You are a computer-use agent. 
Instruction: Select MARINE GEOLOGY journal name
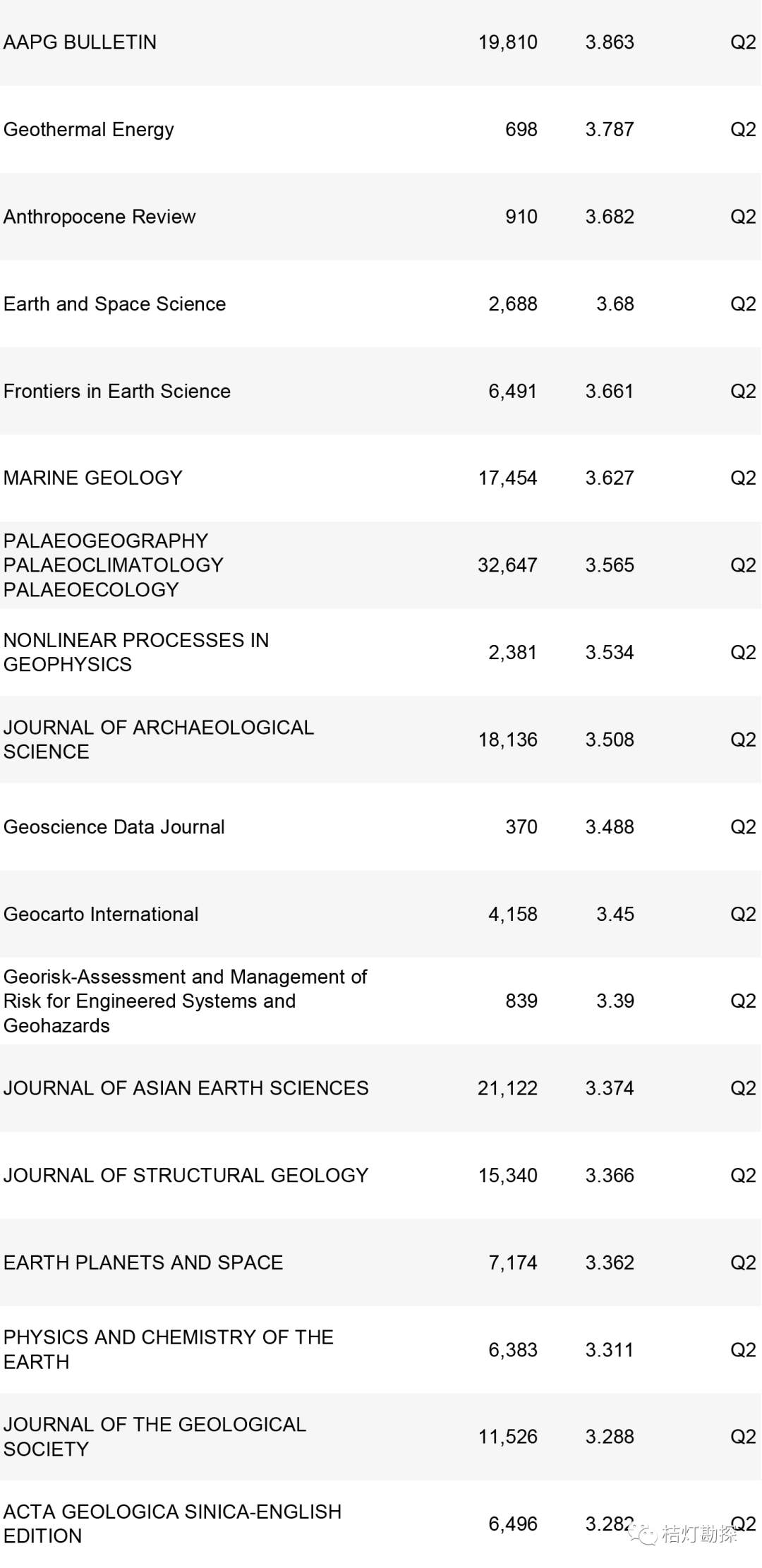(92, 478)
